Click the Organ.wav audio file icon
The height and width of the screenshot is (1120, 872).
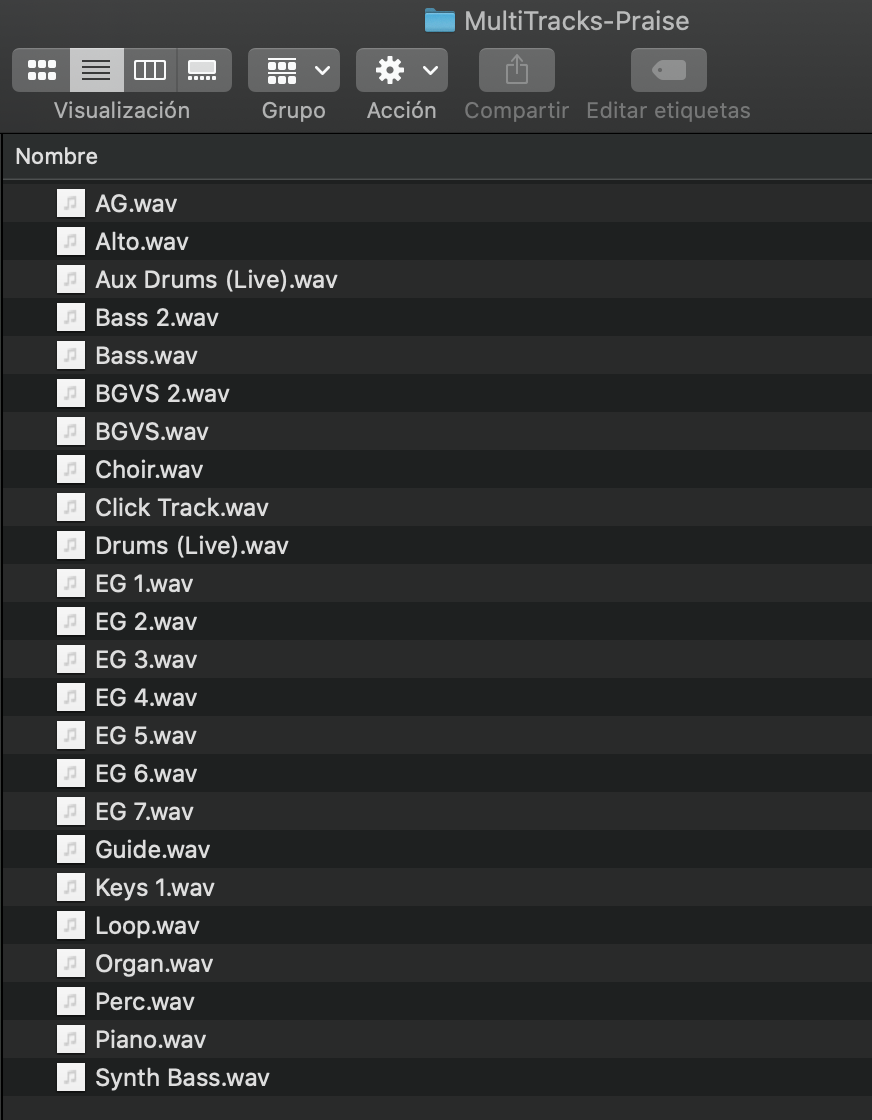tap(71, 964)
